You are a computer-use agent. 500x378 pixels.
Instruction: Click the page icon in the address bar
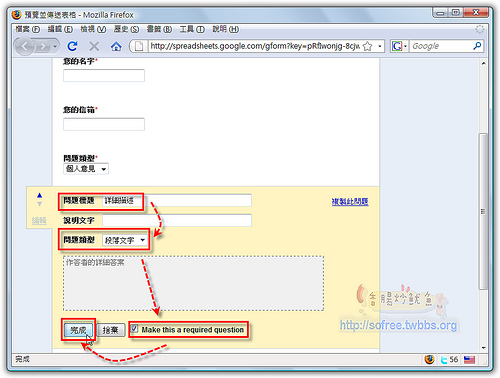coord(139,46)
